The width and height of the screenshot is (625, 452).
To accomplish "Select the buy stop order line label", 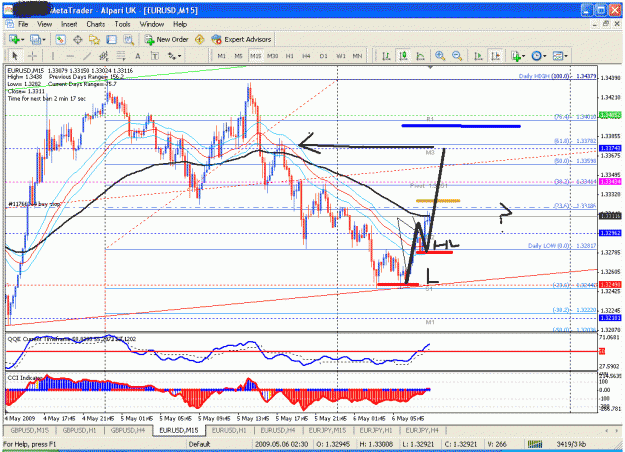I will 35,204.
